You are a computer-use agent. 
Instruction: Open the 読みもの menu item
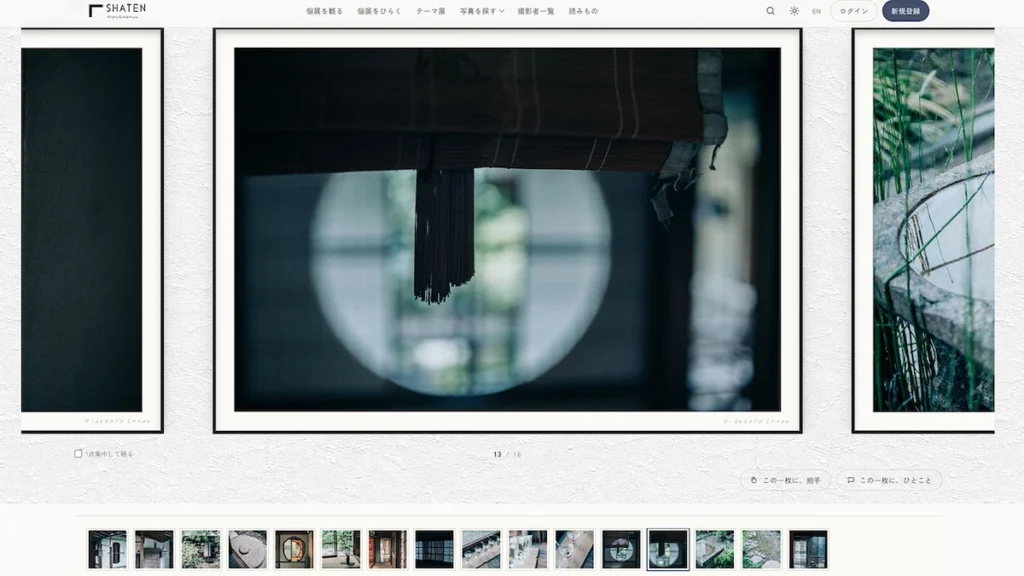tap(583, 11)
